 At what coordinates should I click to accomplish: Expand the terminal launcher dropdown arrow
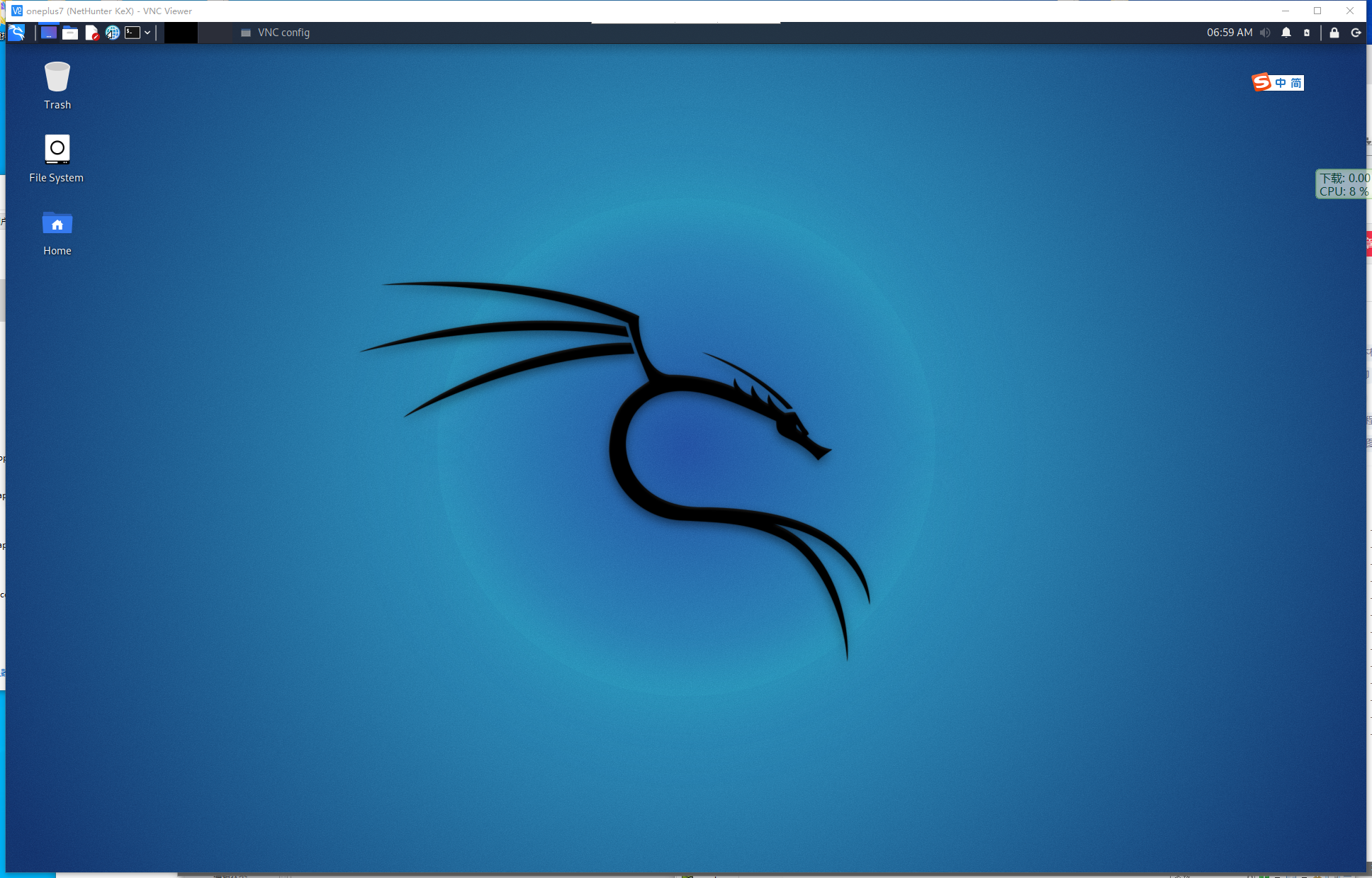click(x=147, y=33)
